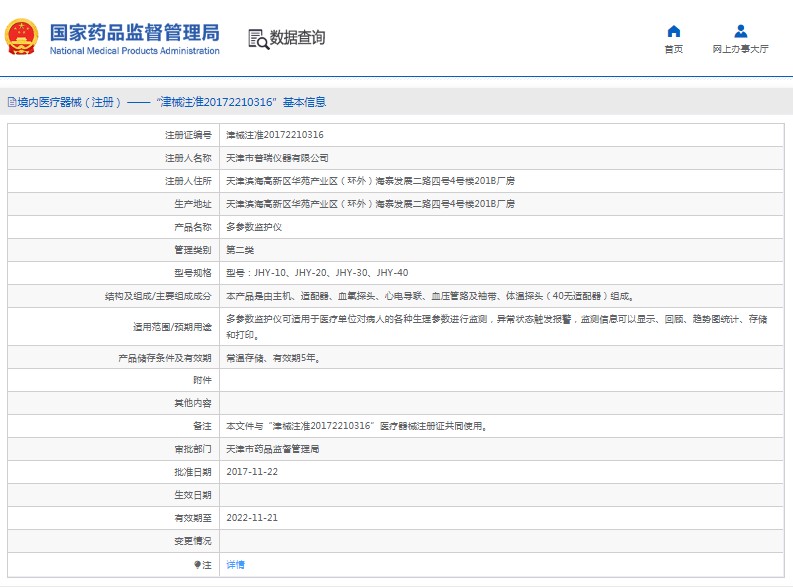This screenshot has height=587, width=793.
Task: Click expiry date 2022-11-21
Action: tap(252, 518)
